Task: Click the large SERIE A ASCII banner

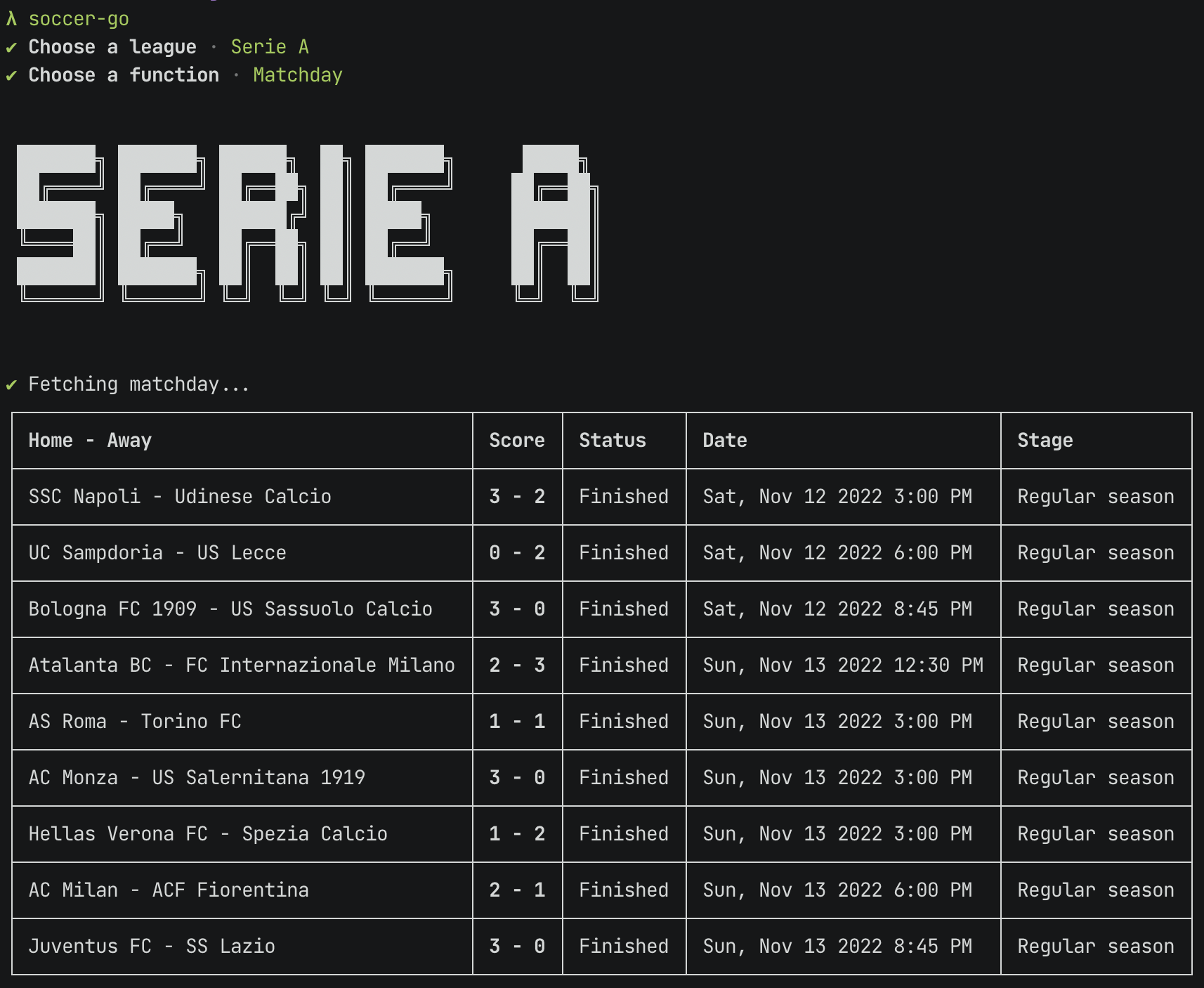Action: [x=307, y=223]
